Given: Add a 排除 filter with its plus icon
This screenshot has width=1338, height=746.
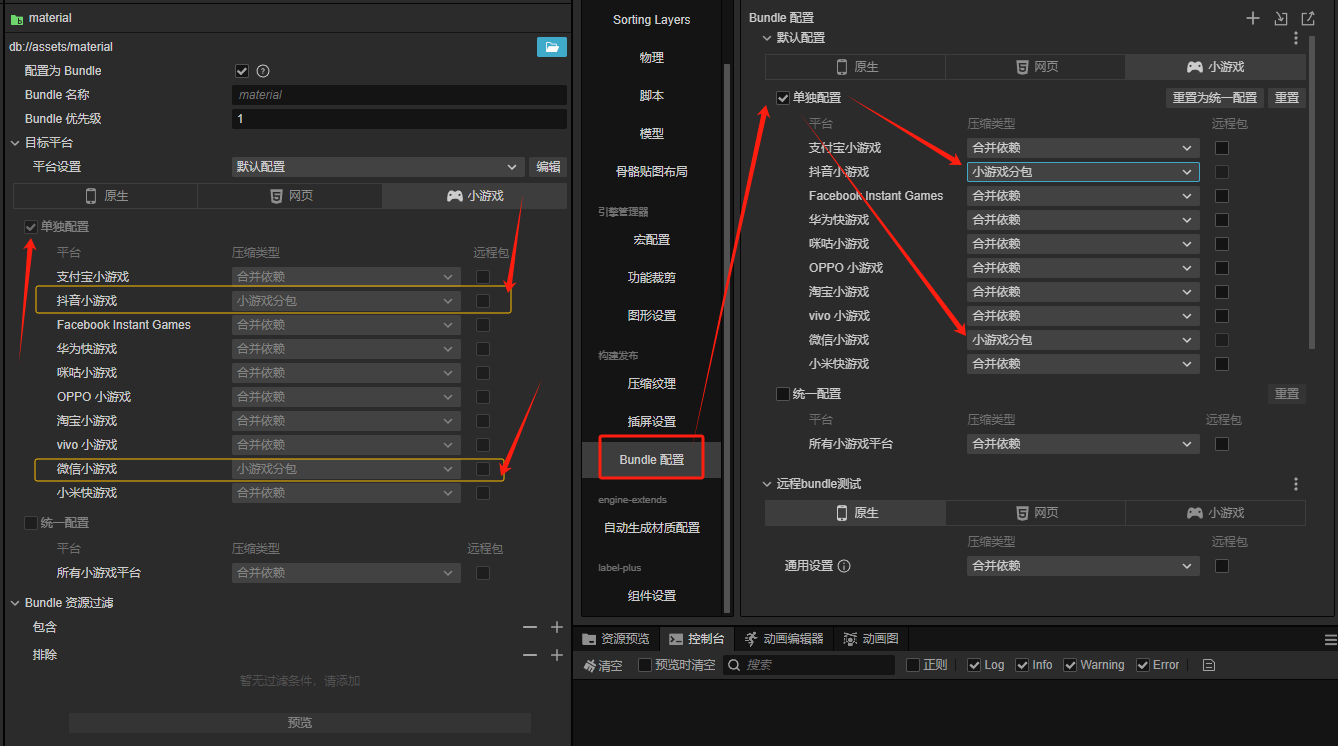Looking at the screenshot, I should click(x=557, y=655).
